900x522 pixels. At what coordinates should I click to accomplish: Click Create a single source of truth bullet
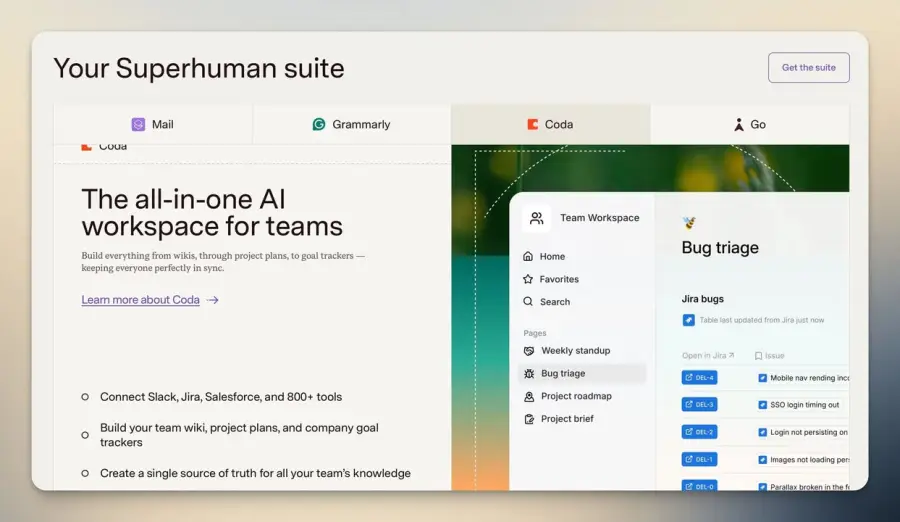pos(255,473)
